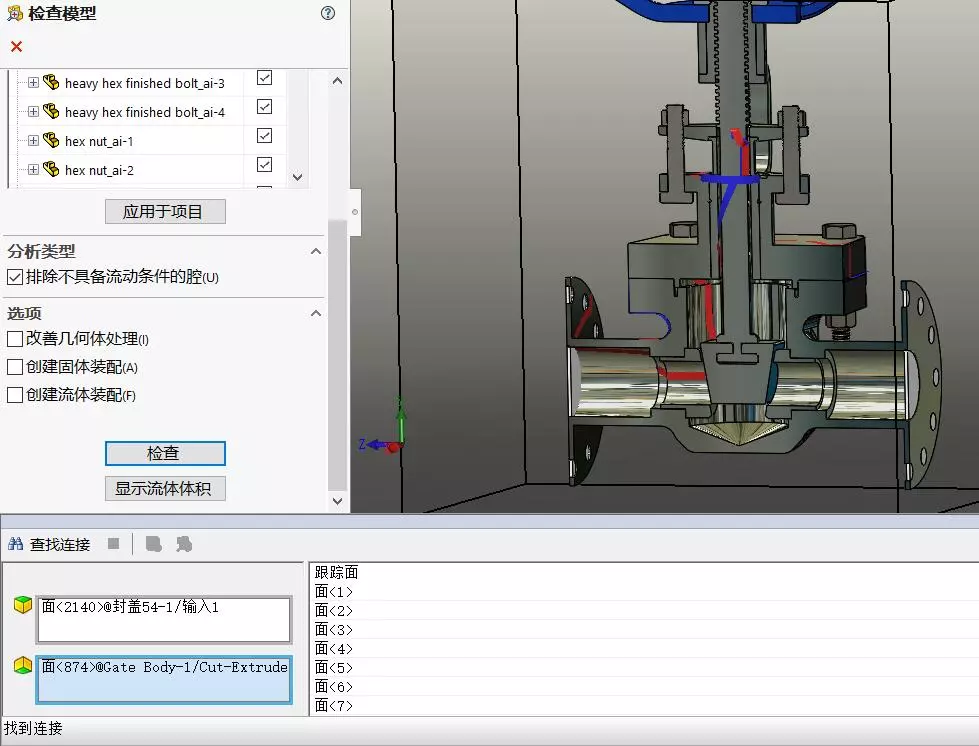Click the green-top cube icon beside 面<2140>
This screenshot has height=746, width=979.
22,605
